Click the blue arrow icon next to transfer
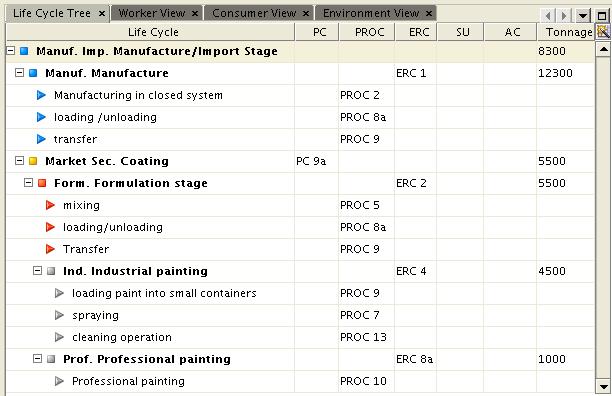Screen dimensions: 612x396 (x=41, y=139)
